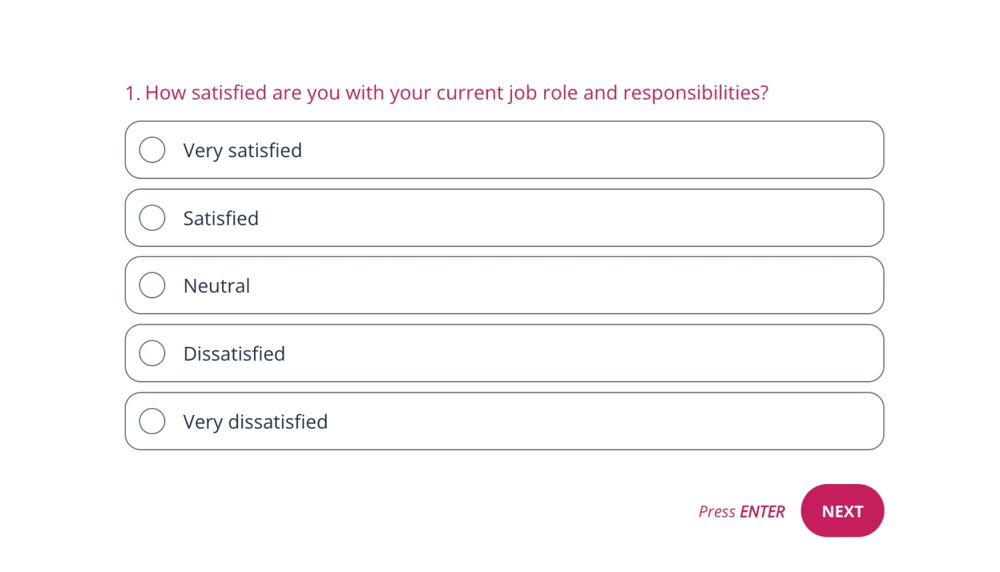1000x572 pixels.
Task: Click empty space inside Very dissatisfied option box
Action: pos(600,421)
